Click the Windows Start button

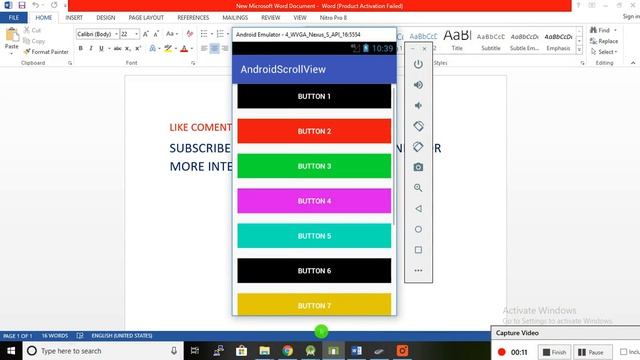pyautogui.click(x=11, y=351)
